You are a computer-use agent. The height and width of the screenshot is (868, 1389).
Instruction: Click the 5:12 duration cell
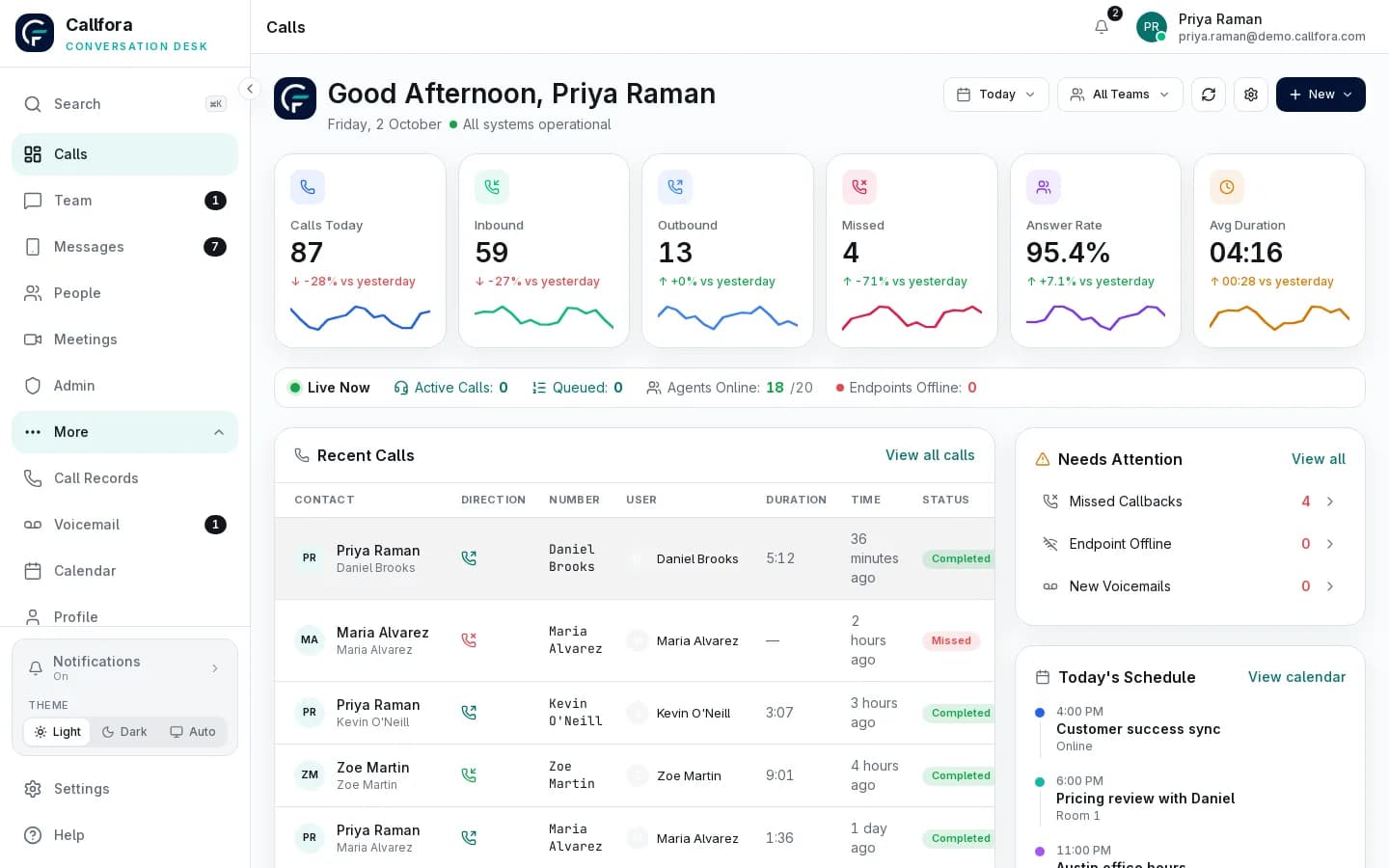pyautogui.click(x=780, y=558)
